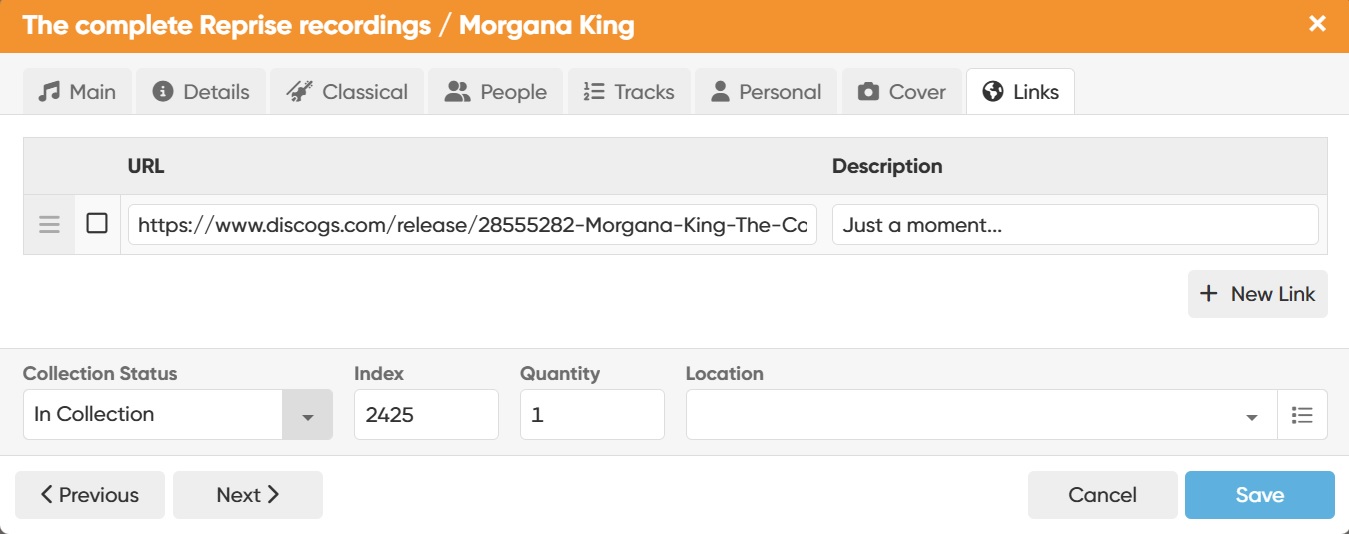Image resolution: width=1349 pixels, height=534 pixels.
Task: Expand the Collection Status dropdown
Action: (307, 415)
